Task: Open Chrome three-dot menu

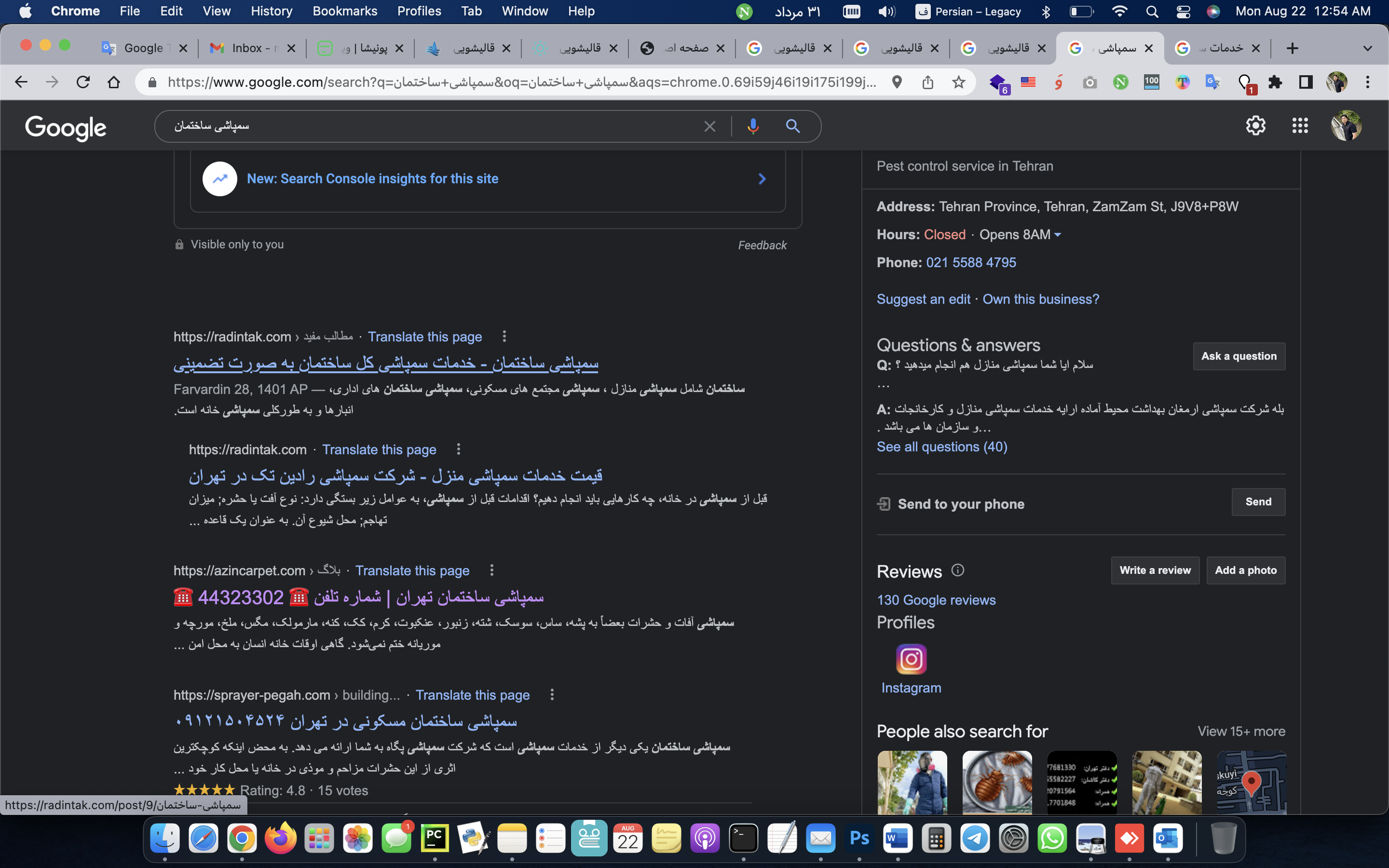Action: click(1368, 82)
